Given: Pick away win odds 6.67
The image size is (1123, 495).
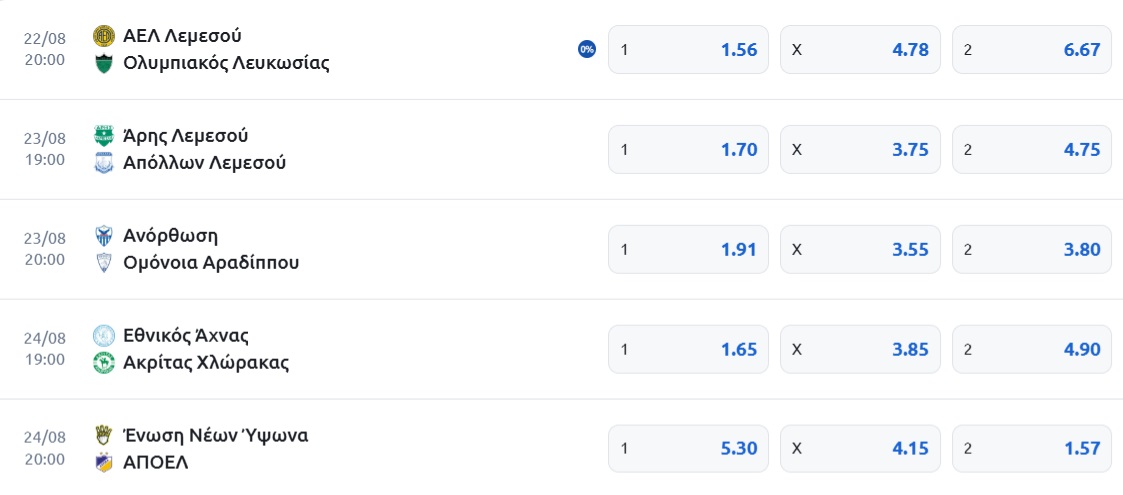Looking at the screenshot, I should pos(1032,49).
